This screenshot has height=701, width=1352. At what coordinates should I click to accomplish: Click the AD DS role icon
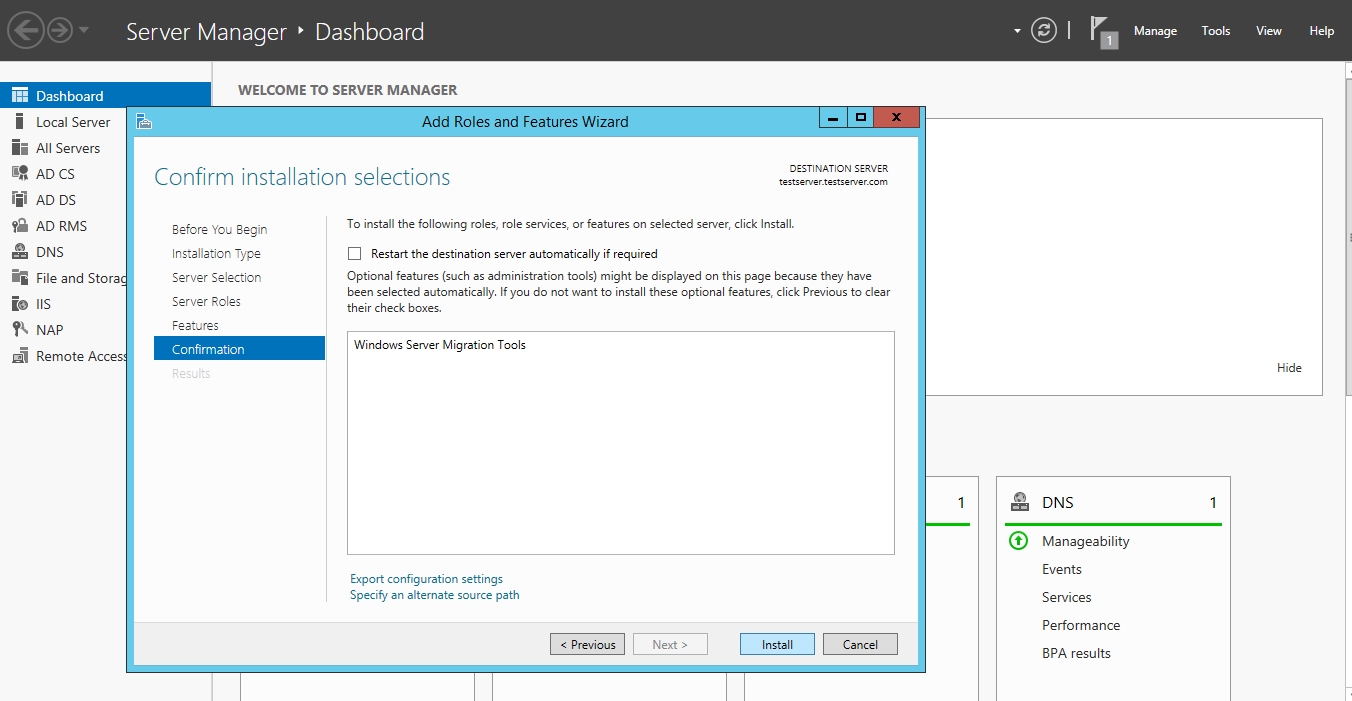[20, 200]
